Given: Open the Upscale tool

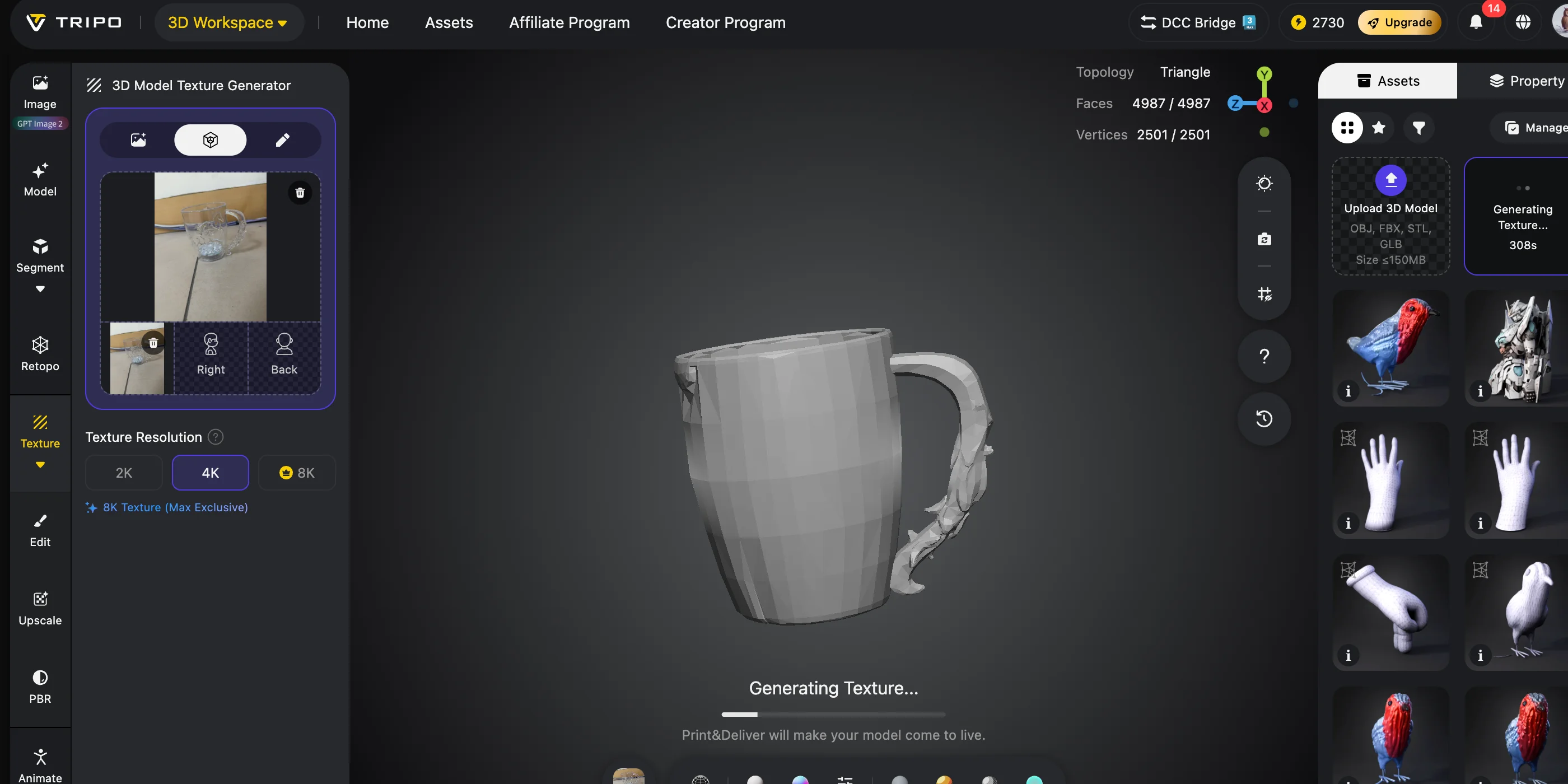Looking at the screenshot, I should point(40,608).
